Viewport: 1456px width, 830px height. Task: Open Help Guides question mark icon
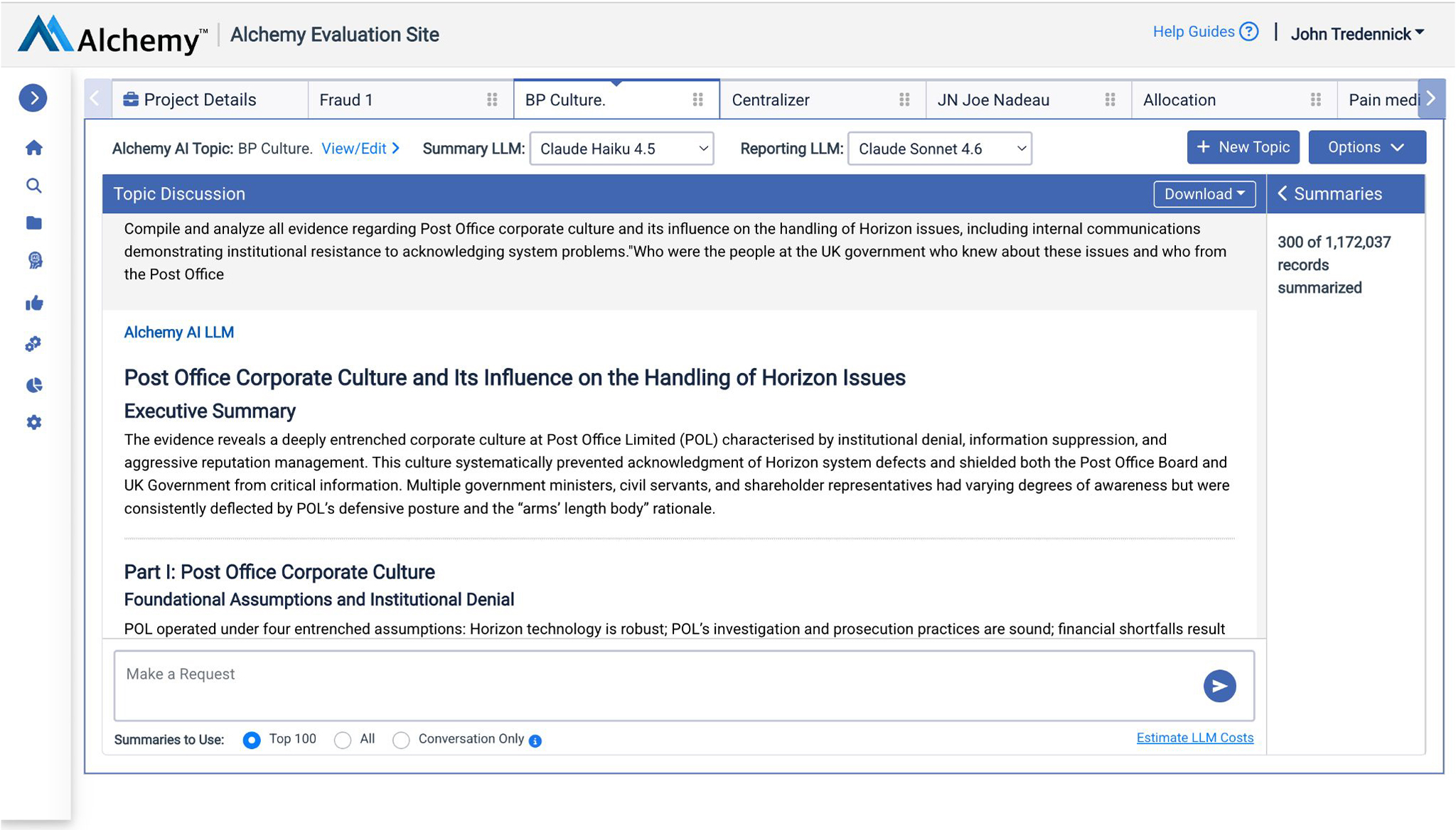pos(1248,32)
